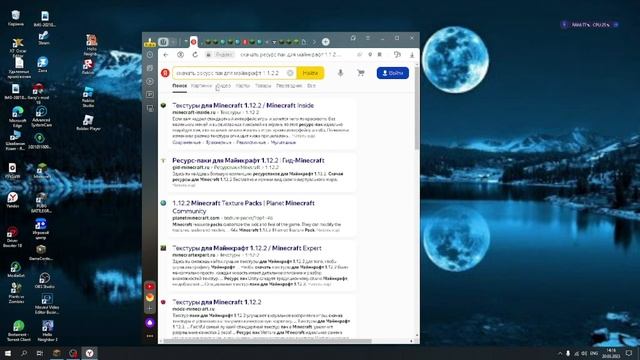This screenshot has height=360, width=640.
Task: Activate voice search microphone icon
Action: coord(340,73)
